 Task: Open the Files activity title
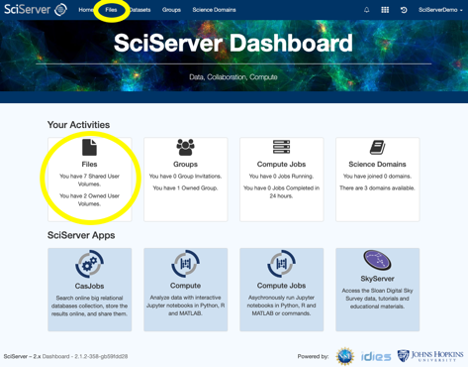tap(89, 164)
